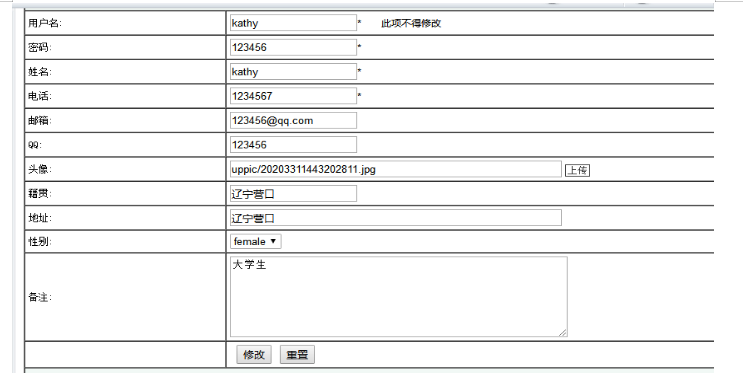
Task: Click the 性别 label text
Action: (x=40, y=241)
